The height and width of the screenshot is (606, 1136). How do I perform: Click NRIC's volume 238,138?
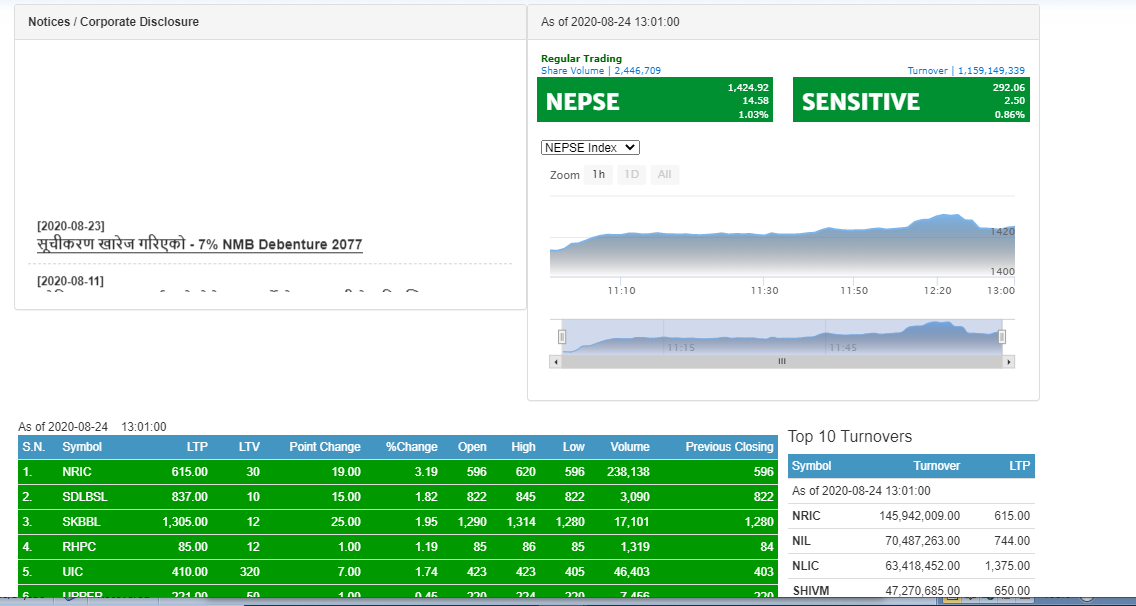(x=628, y=472)
